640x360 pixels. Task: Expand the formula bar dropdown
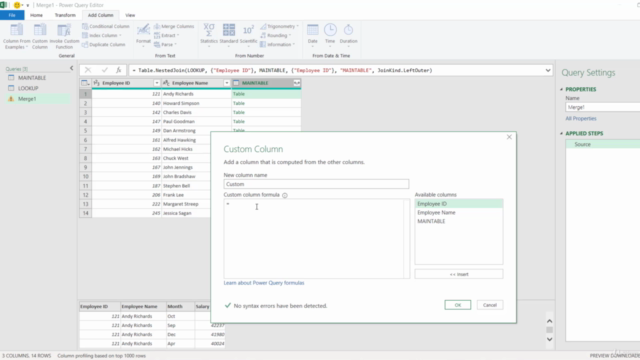[x=548, y=70]
